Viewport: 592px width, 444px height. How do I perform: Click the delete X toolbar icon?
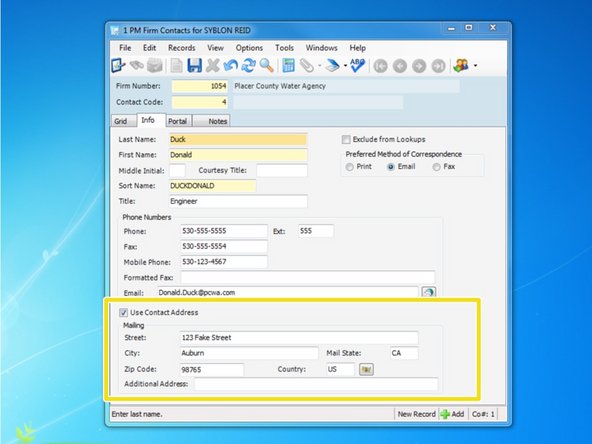213,66
